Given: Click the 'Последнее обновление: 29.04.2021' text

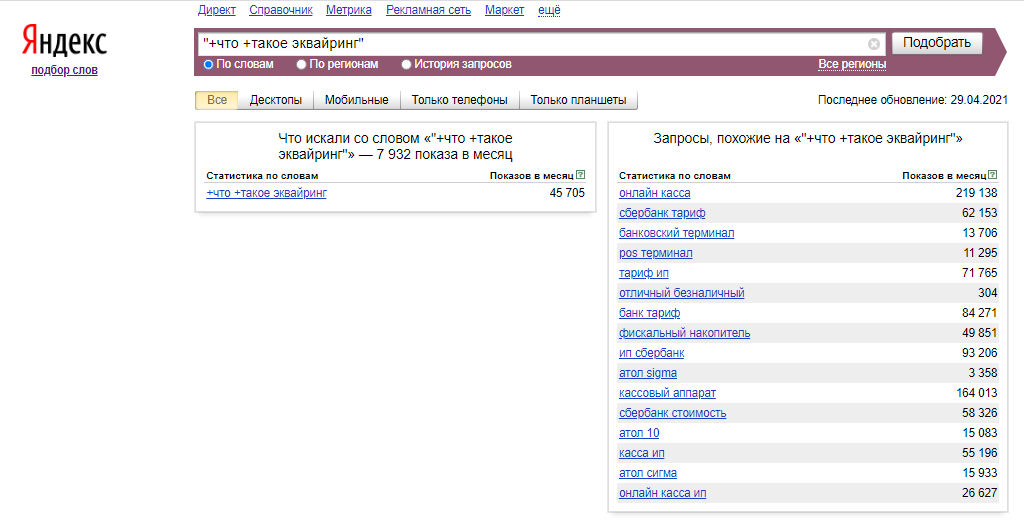Looking at the screenshot, I should [x=912, y=100].
